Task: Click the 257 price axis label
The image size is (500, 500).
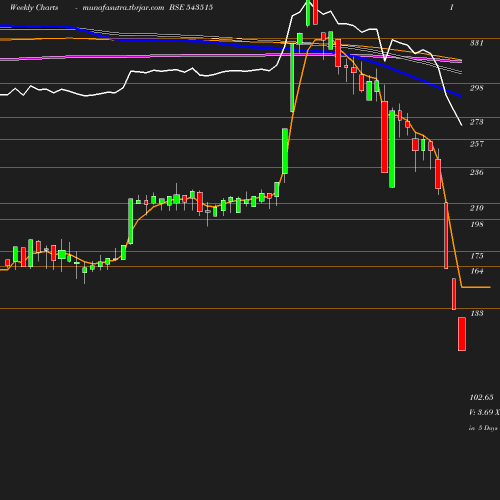Action: point(477,144)
